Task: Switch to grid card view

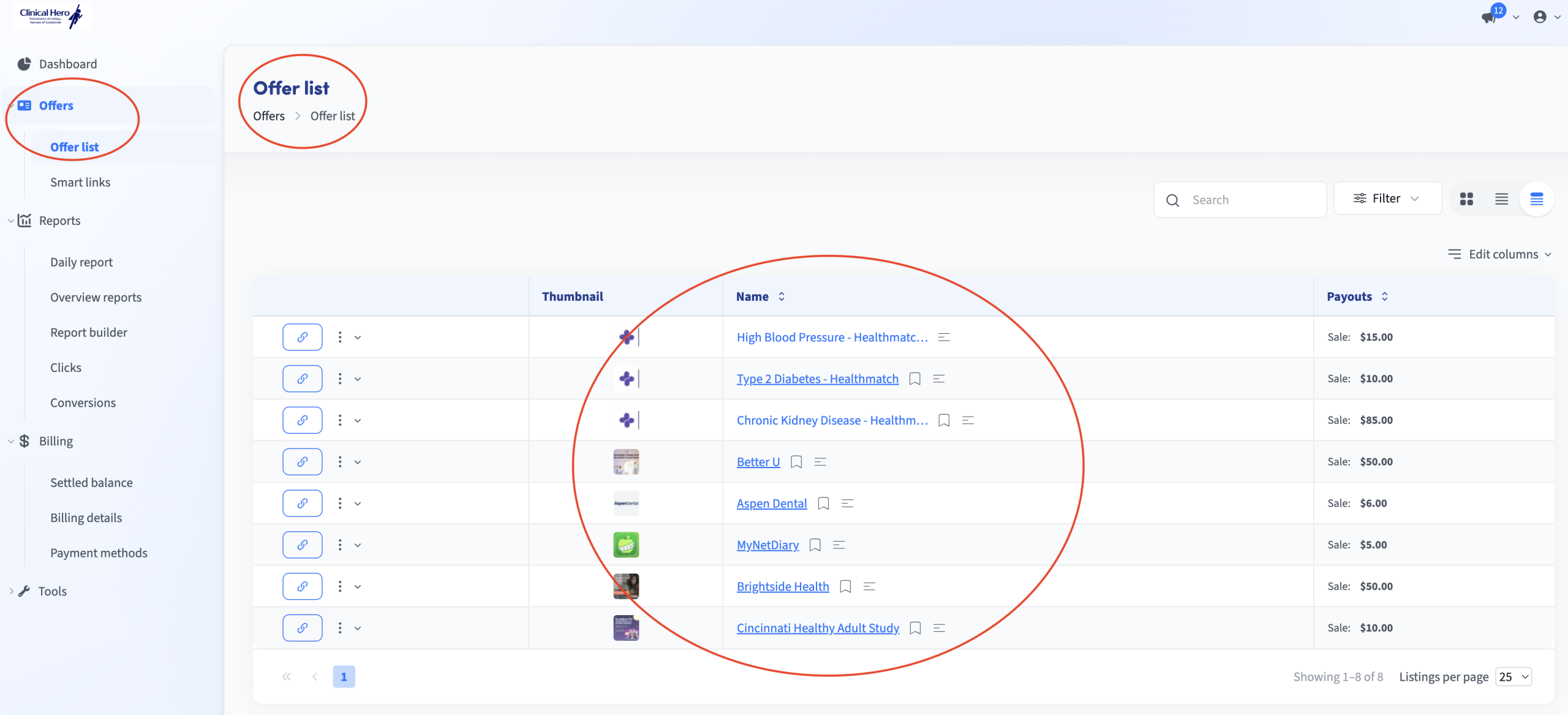Action: [1466, 199]
